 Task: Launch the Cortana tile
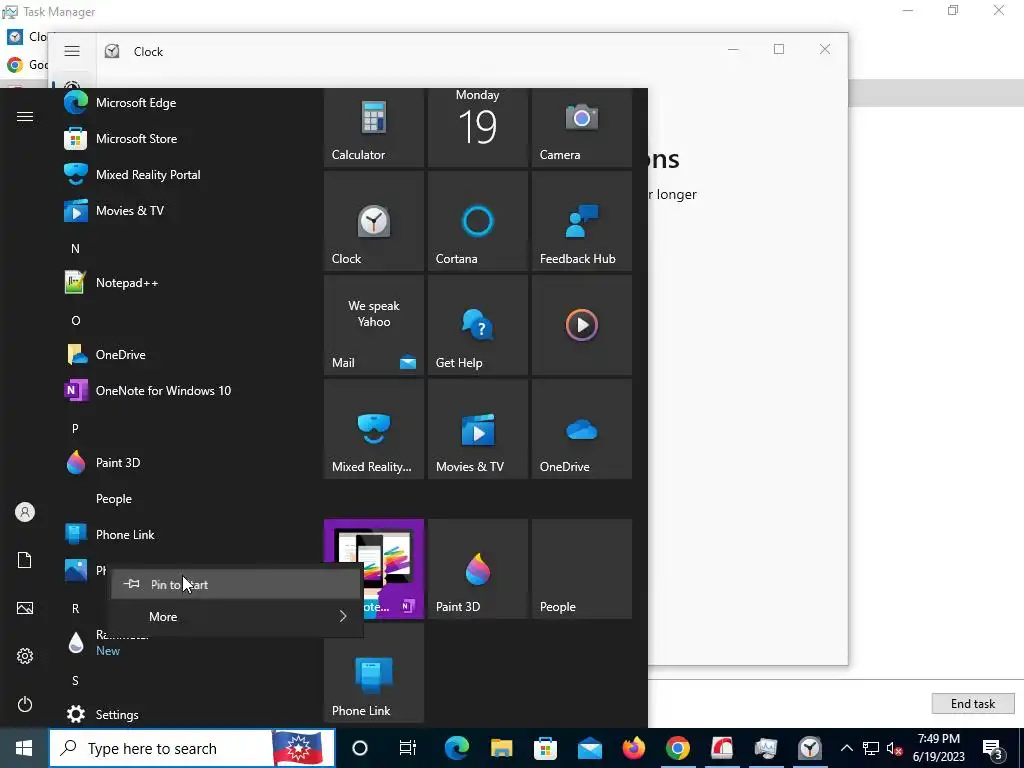(x=477, y=221)
